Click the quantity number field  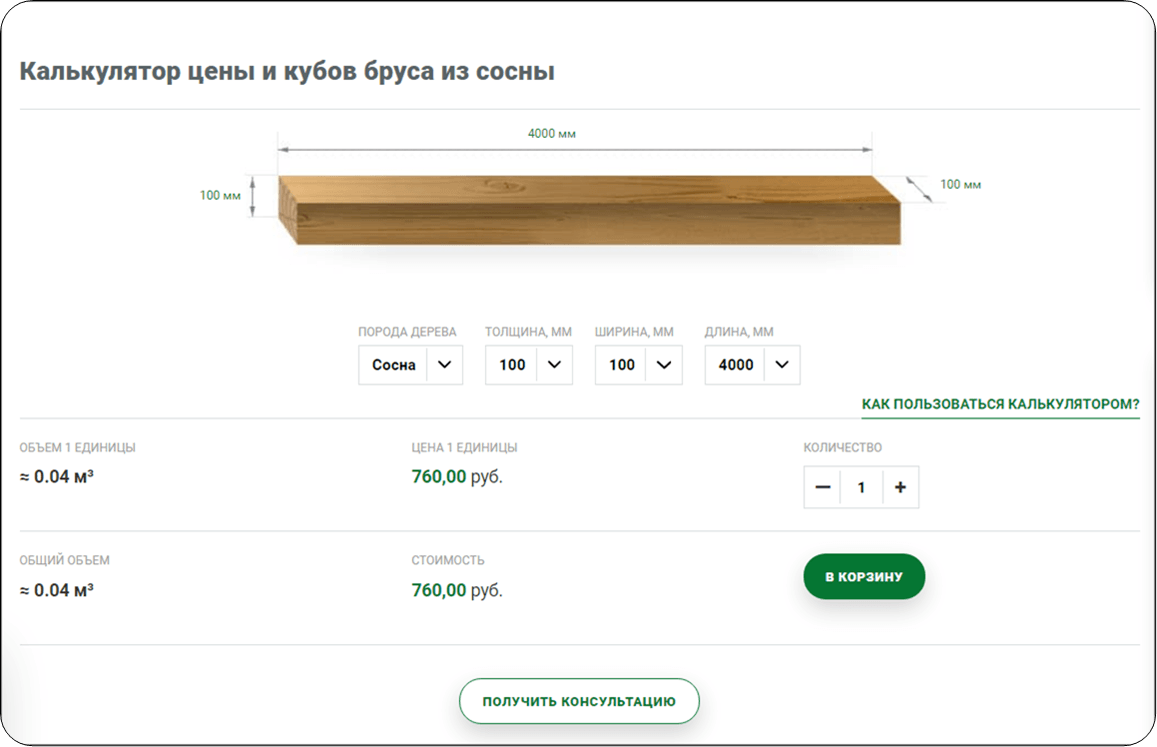[x=861, y=488]
